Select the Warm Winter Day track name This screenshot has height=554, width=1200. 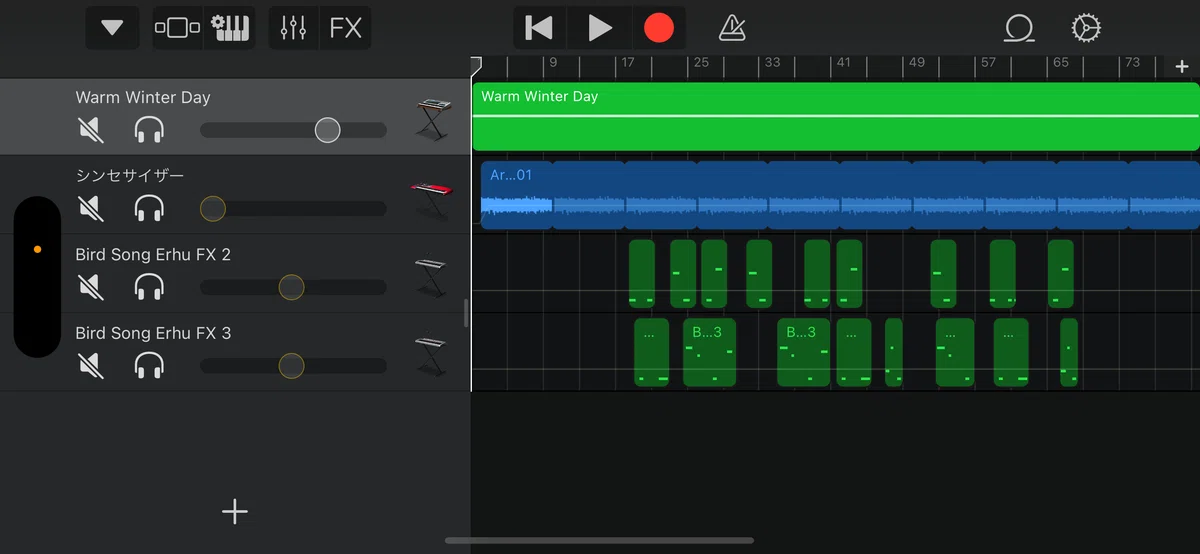[x=143, y=97]
